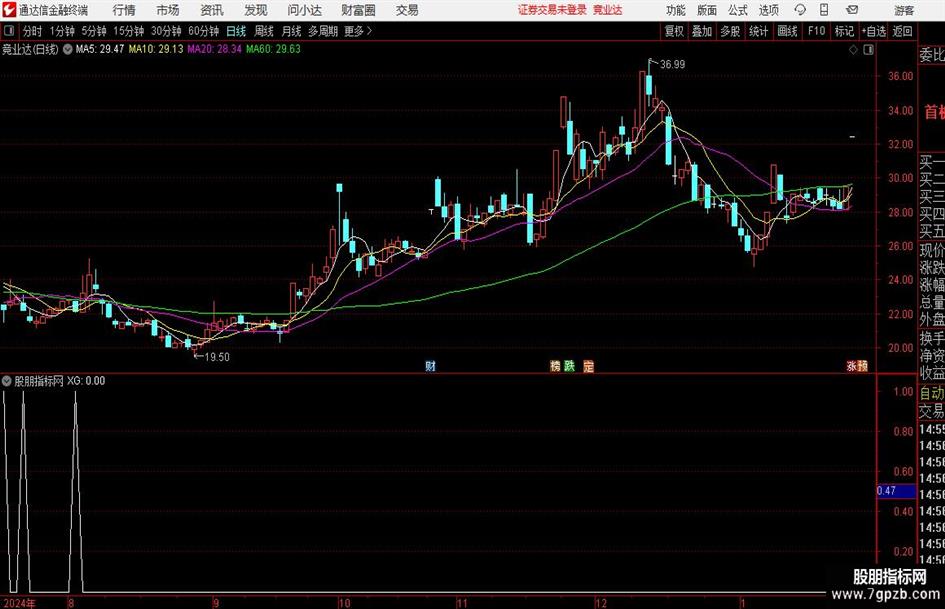Screen dimensions: 945x609
Task: Open the mail envelope icon
Action: tap(852, 10)
